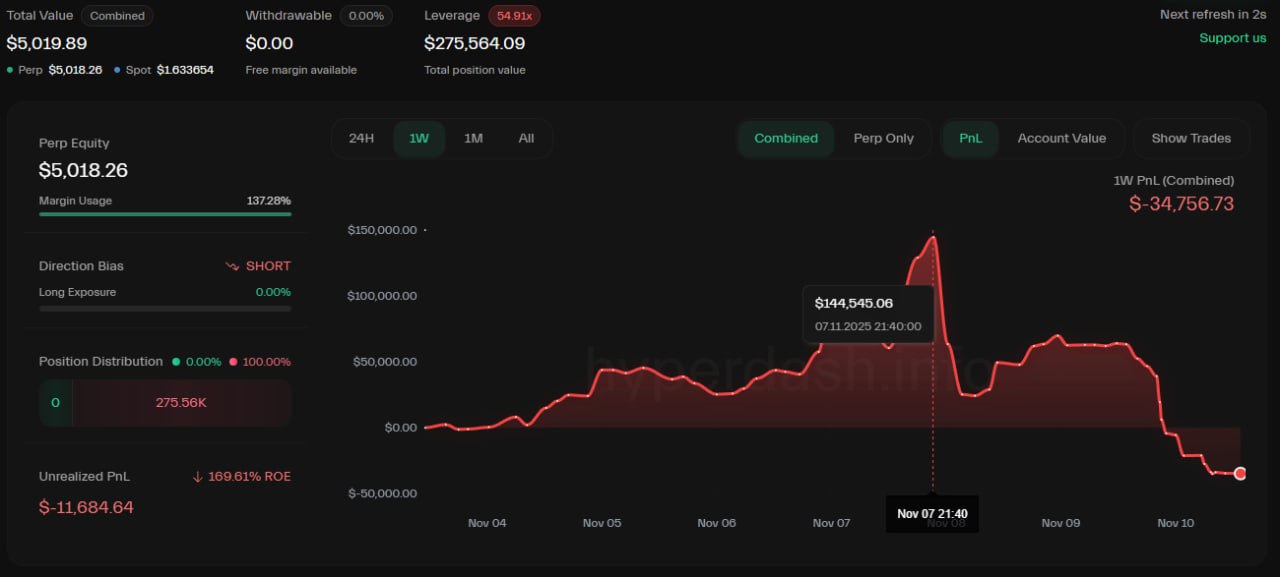Toggle chart to Account Value view
This screenshot has width=1280, height=577.
pyautogui.click(x=1061, y=139)
